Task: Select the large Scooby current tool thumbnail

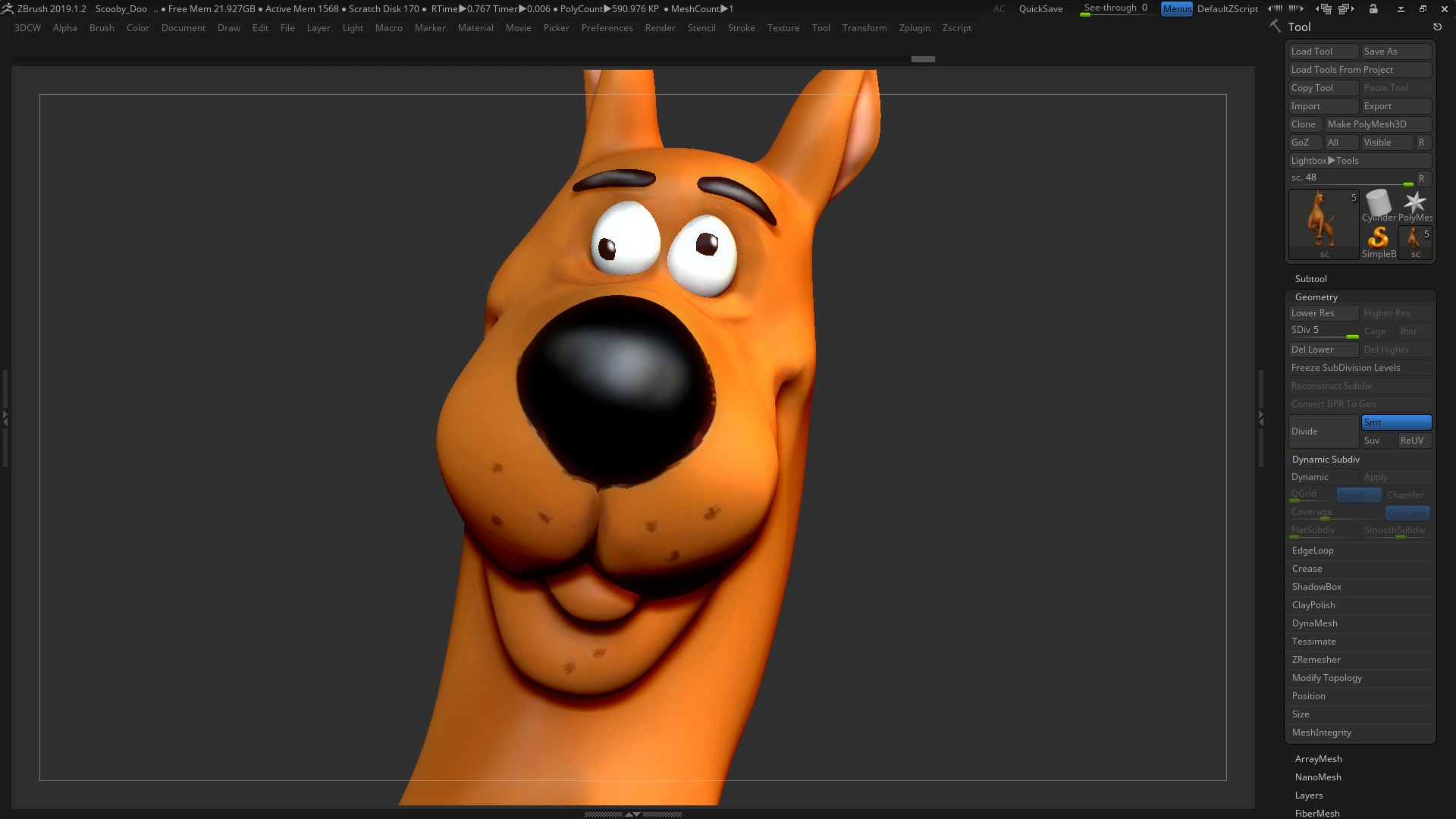Action: click(x=1323, y=223)
